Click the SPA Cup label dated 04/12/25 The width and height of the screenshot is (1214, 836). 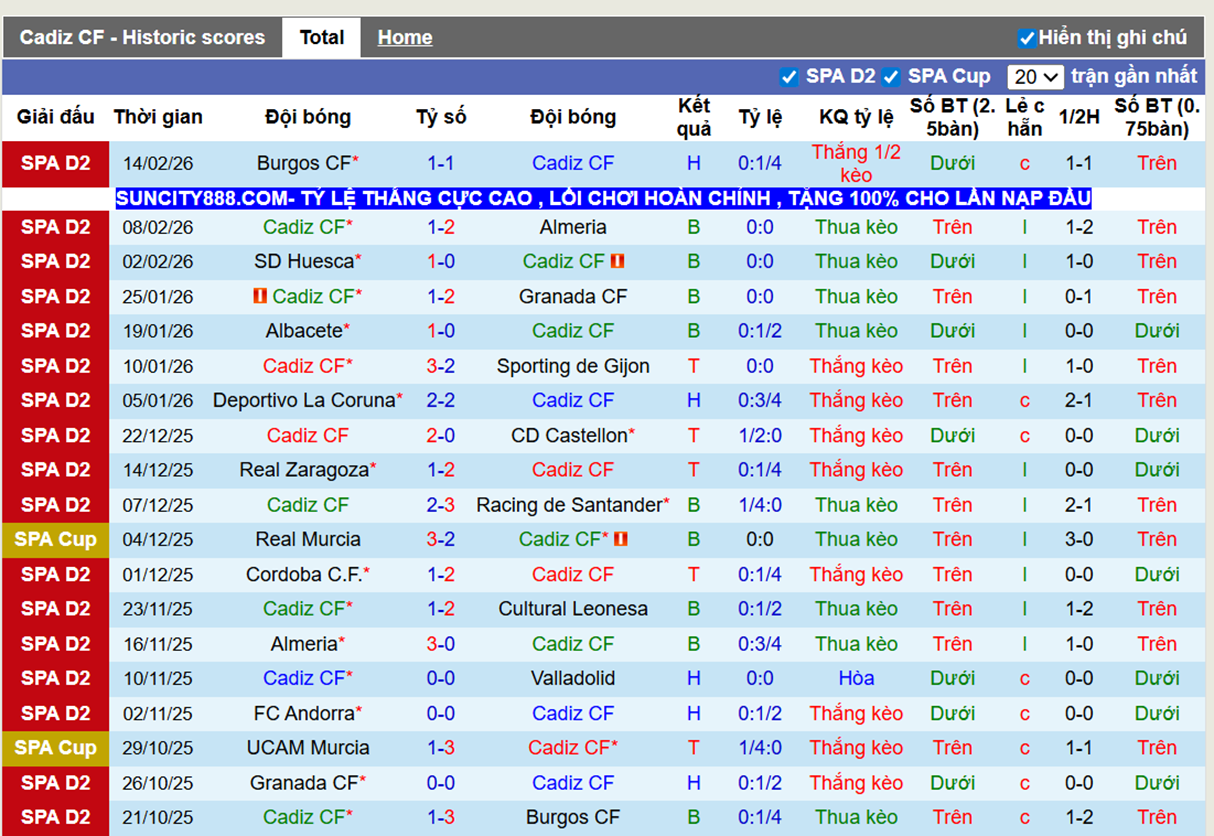coord(55,539)
